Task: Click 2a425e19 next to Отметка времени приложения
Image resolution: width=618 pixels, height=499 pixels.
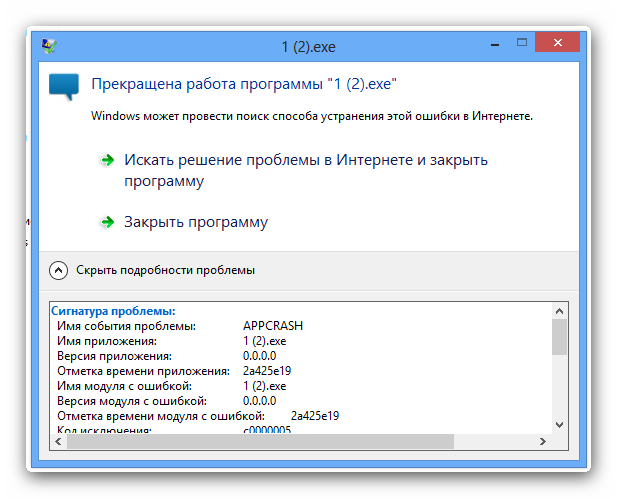Action: tap(267, 371)
